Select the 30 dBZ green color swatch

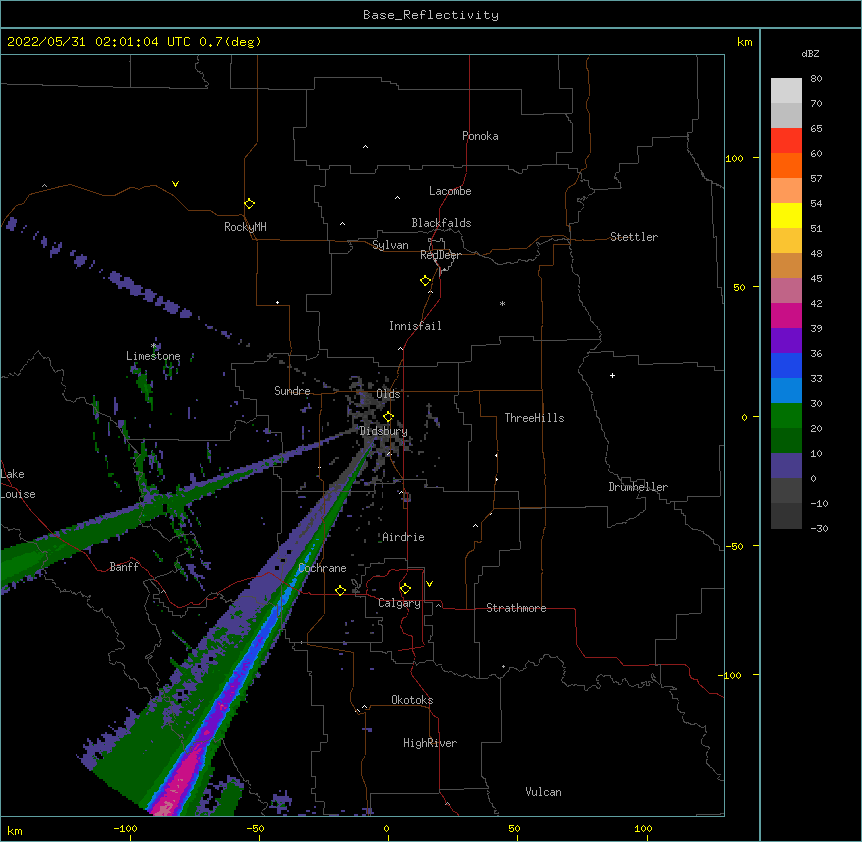786,416
